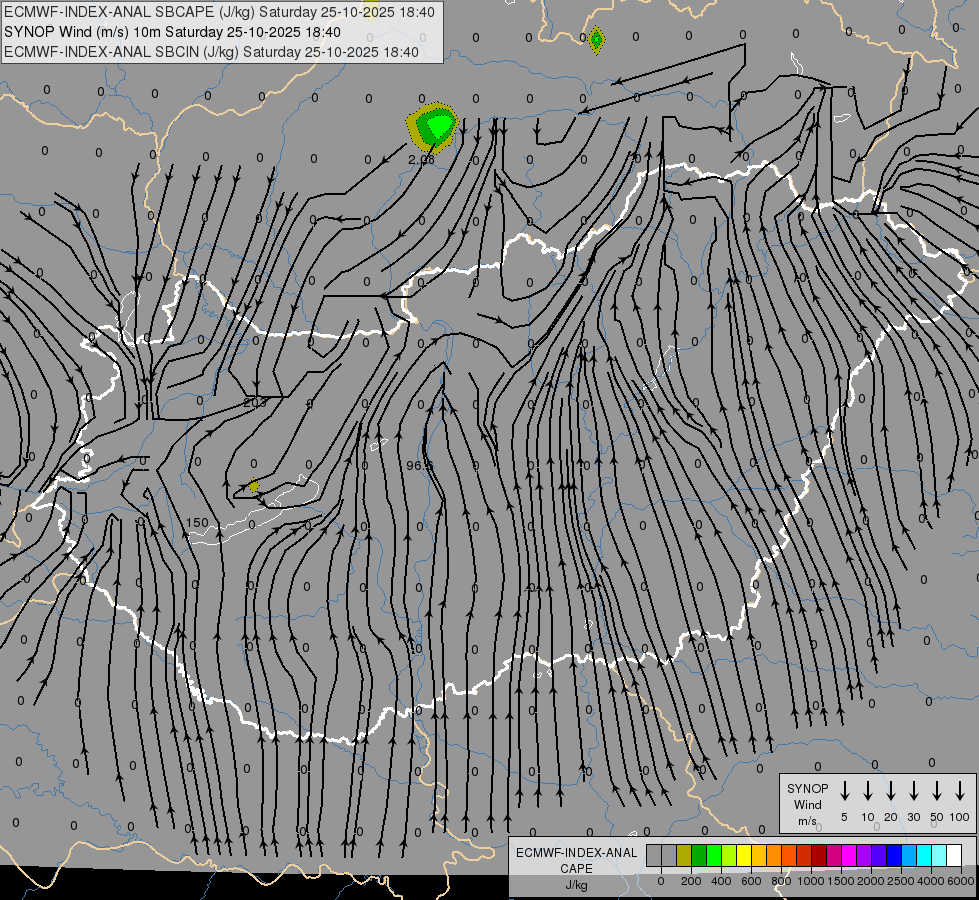
Task: Pick the magenta swatch in the CAPE scale
Action: click(x=850, y=856)
